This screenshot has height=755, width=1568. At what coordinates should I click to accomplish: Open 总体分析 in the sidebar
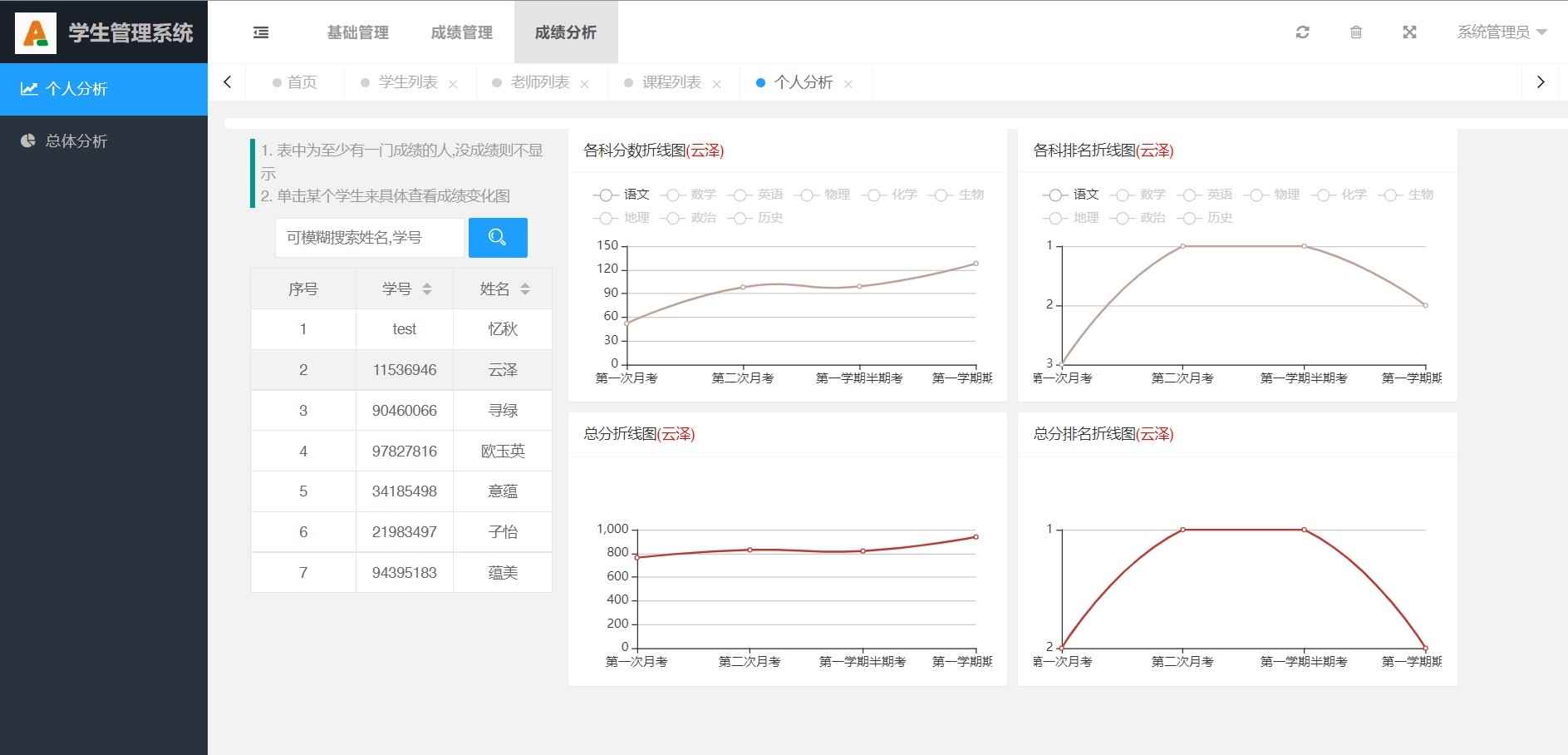coord(76,141)
